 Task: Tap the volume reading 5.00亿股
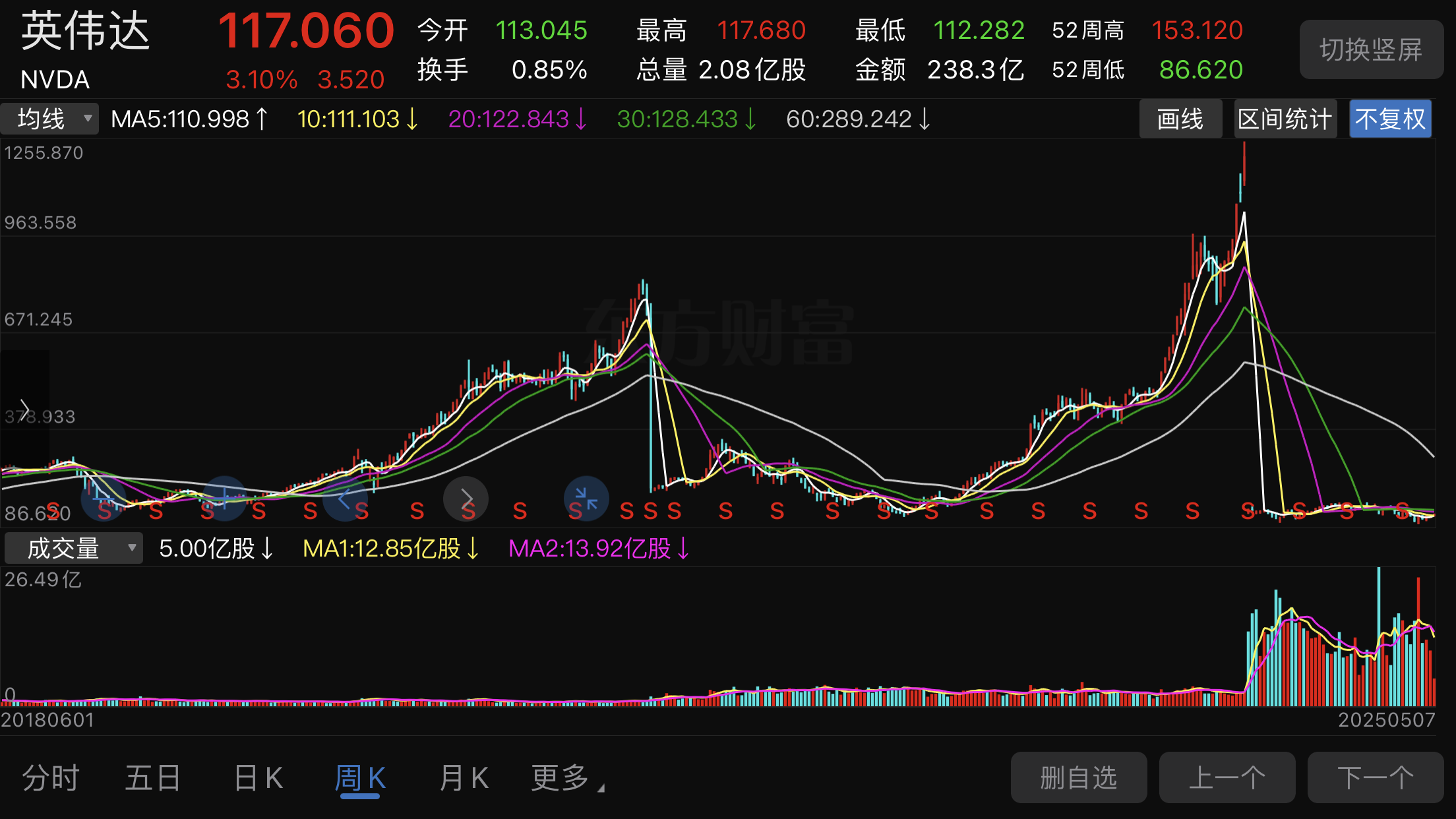[x=216, y=549]
